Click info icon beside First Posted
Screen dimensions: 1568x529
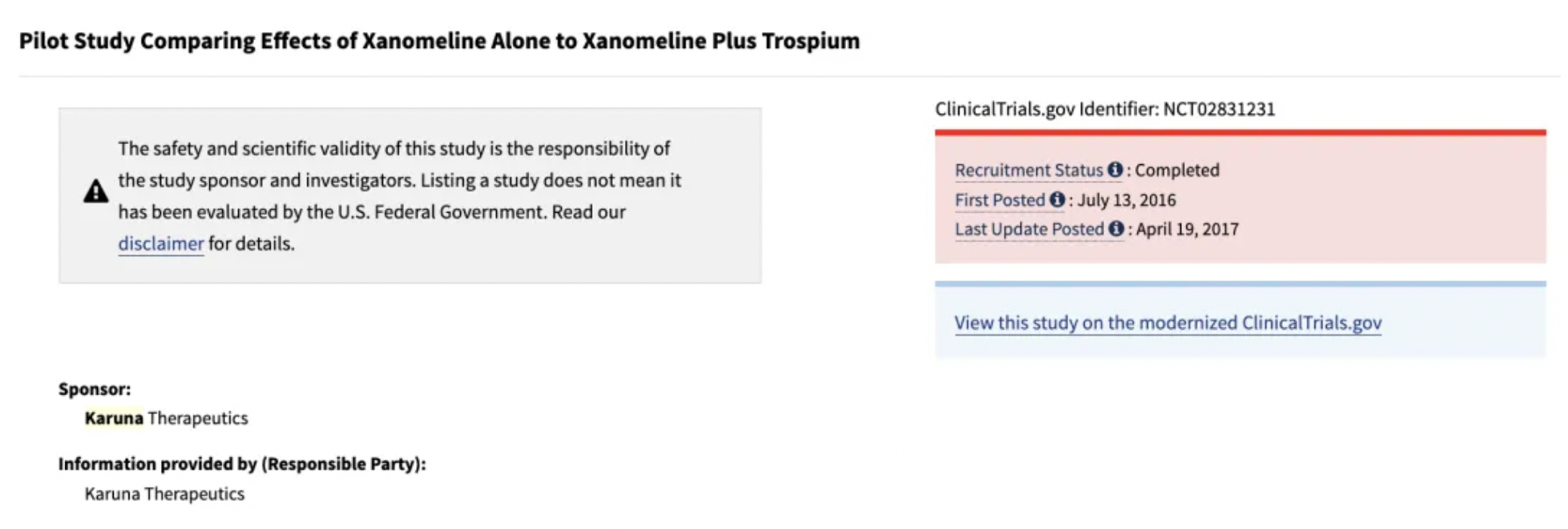click(x=1057, y=200)
